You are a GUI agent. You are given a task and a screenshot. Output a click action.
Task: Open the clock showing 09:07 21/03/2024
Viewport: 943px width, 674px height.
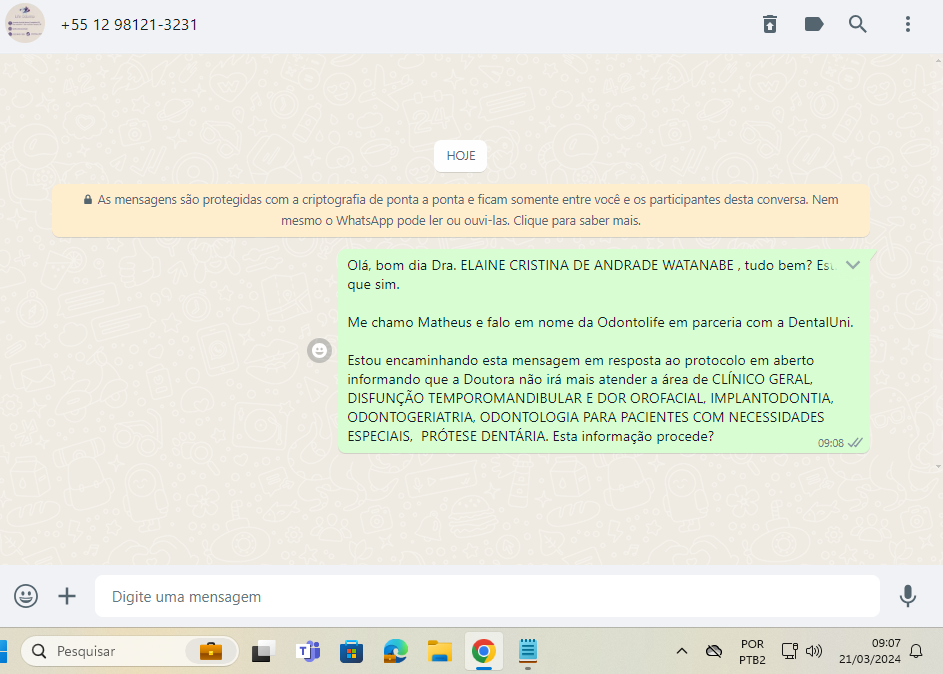[x=870, y=651]
